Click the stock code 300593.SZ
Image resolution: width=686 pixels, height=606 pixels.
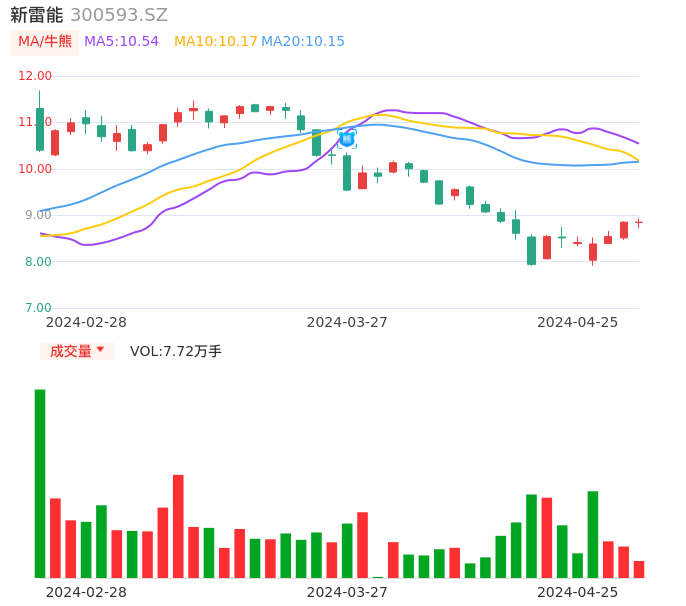pyautogui.click(x=119, y=15)
